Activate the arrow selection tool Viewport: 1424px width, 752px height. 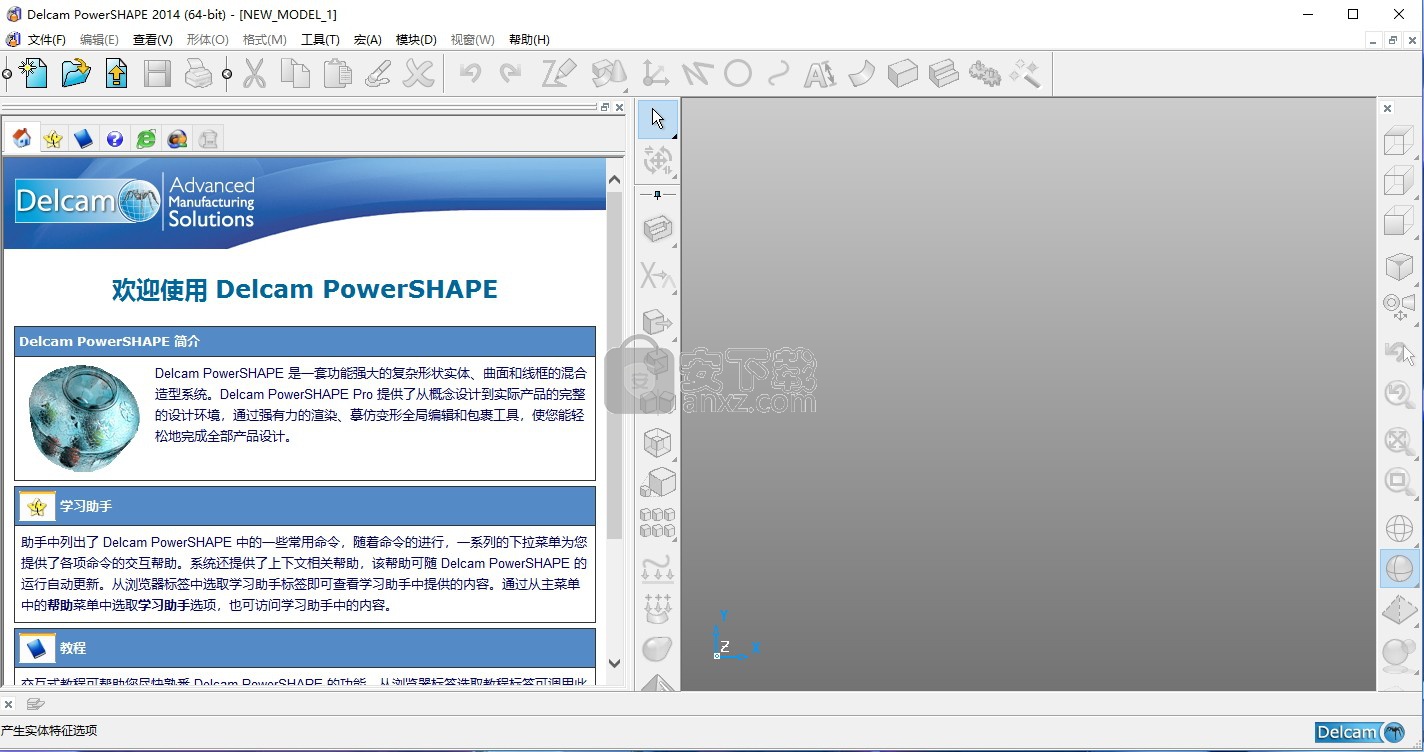click(657, 119)
